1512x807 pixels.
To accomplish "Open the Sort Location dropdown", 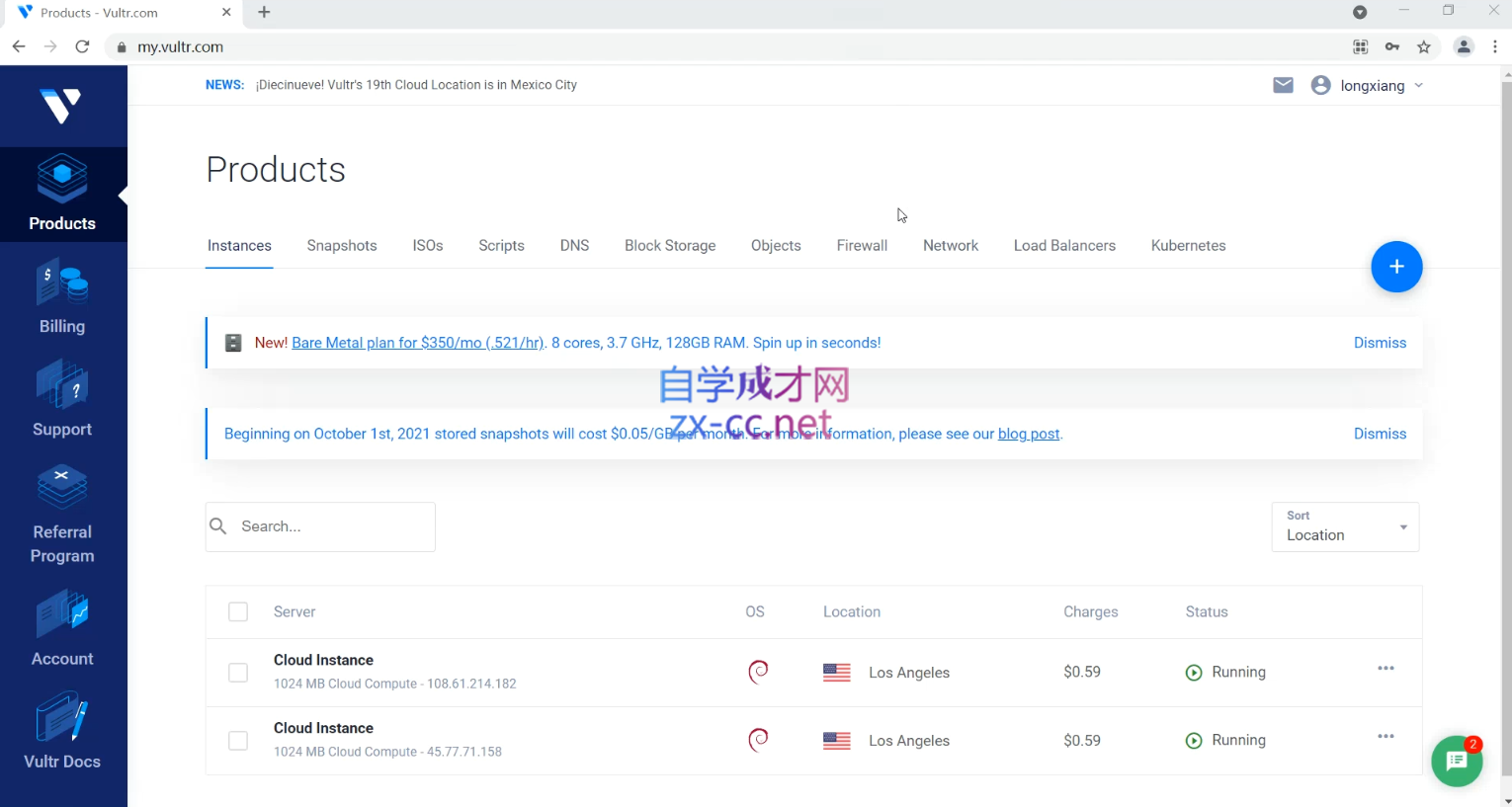I will (x=1345, y=526).
